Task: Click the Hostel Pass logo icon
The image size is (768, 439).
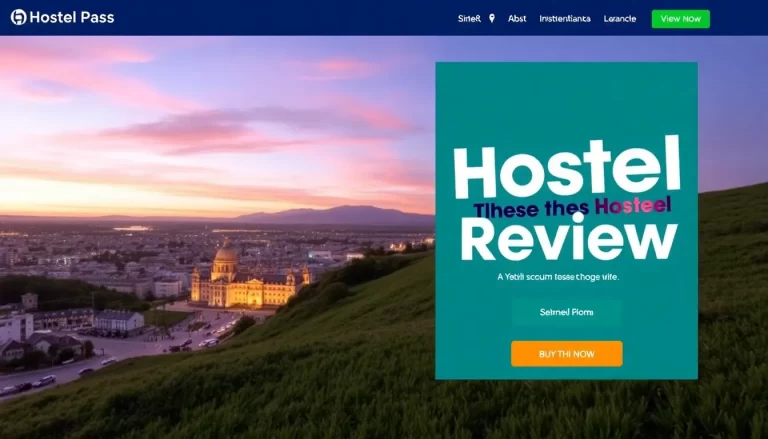Action: (x=18, y=18)
